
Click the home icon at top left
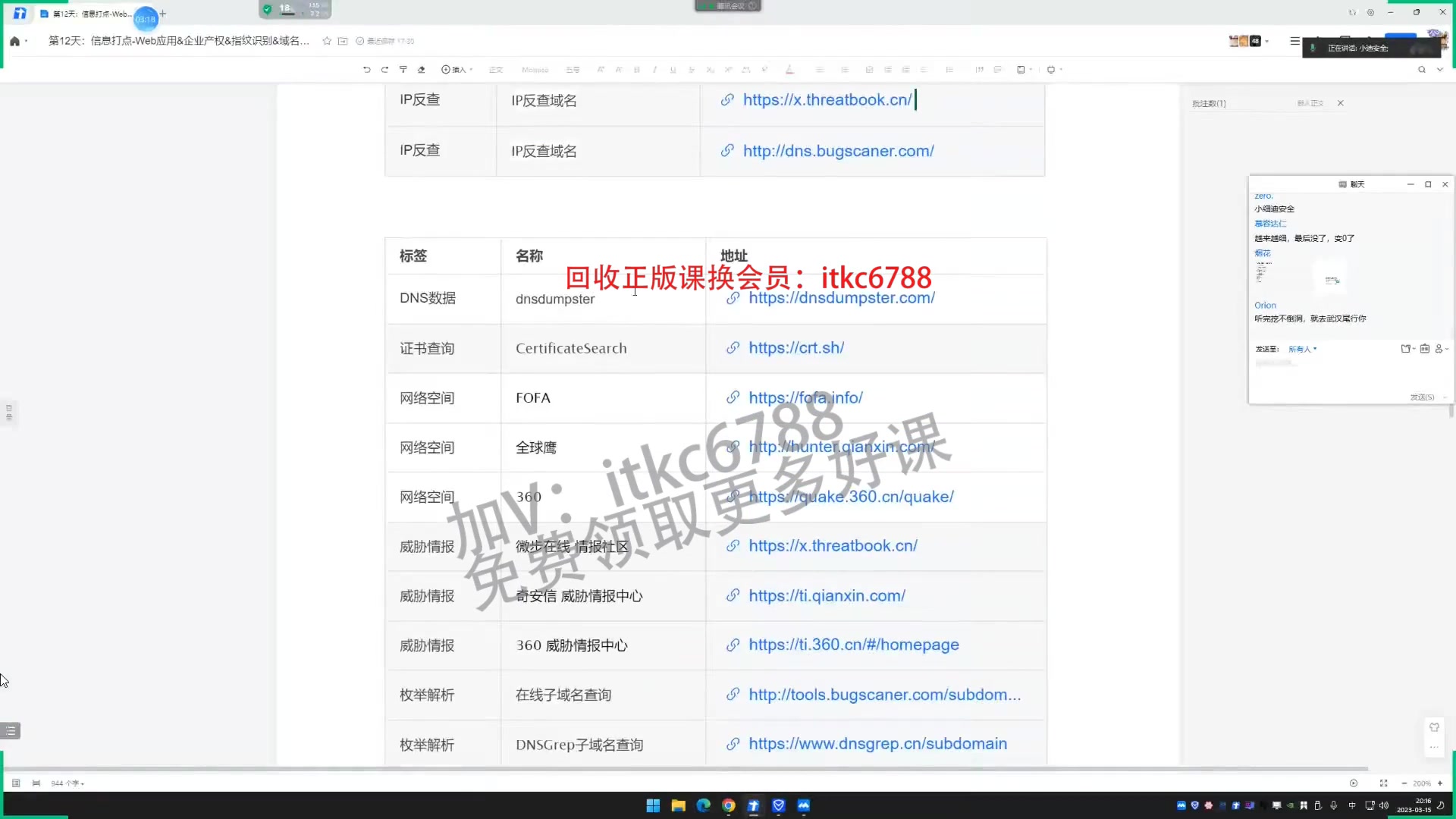pyautogui.click(x=14, y=41)
